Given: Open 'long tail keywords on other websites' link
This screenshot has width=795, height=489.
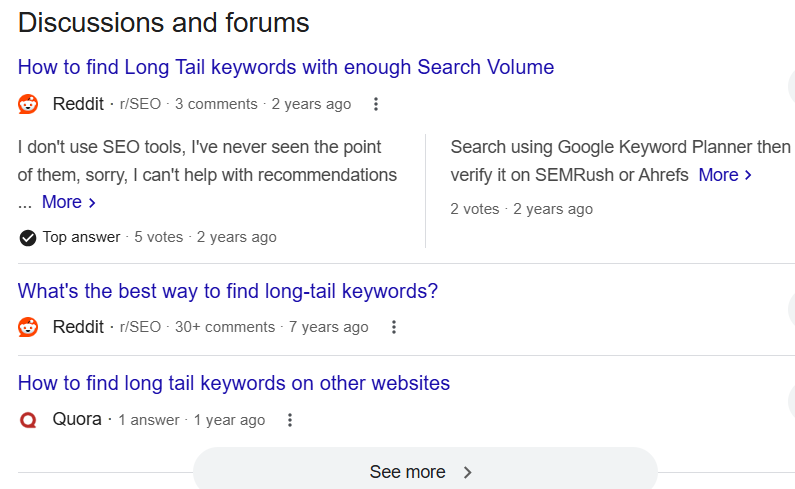Looking at the screenshot, I should click(x=234, y=383).
